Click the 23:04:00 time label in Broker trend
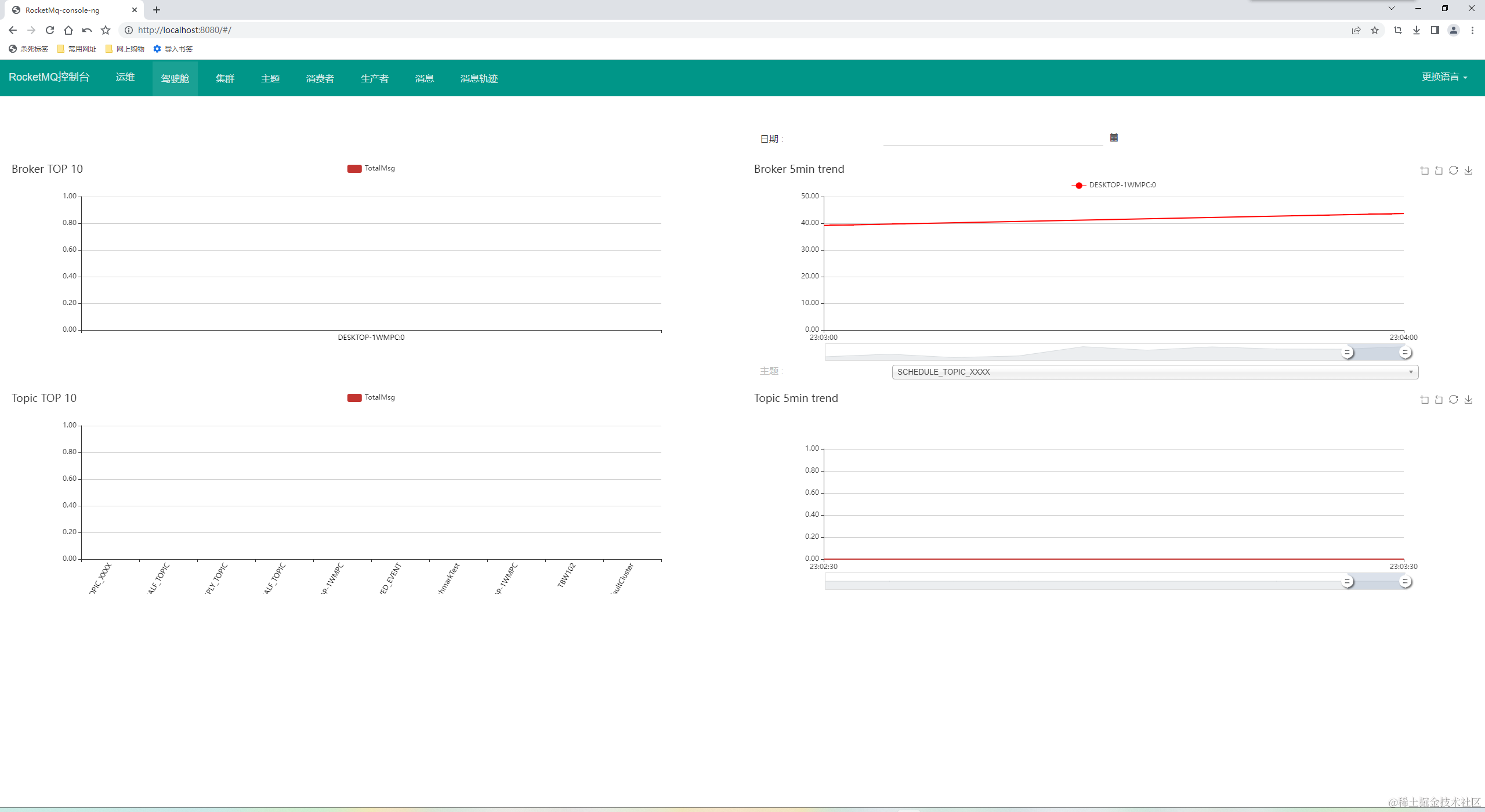 coord(1403,338)
